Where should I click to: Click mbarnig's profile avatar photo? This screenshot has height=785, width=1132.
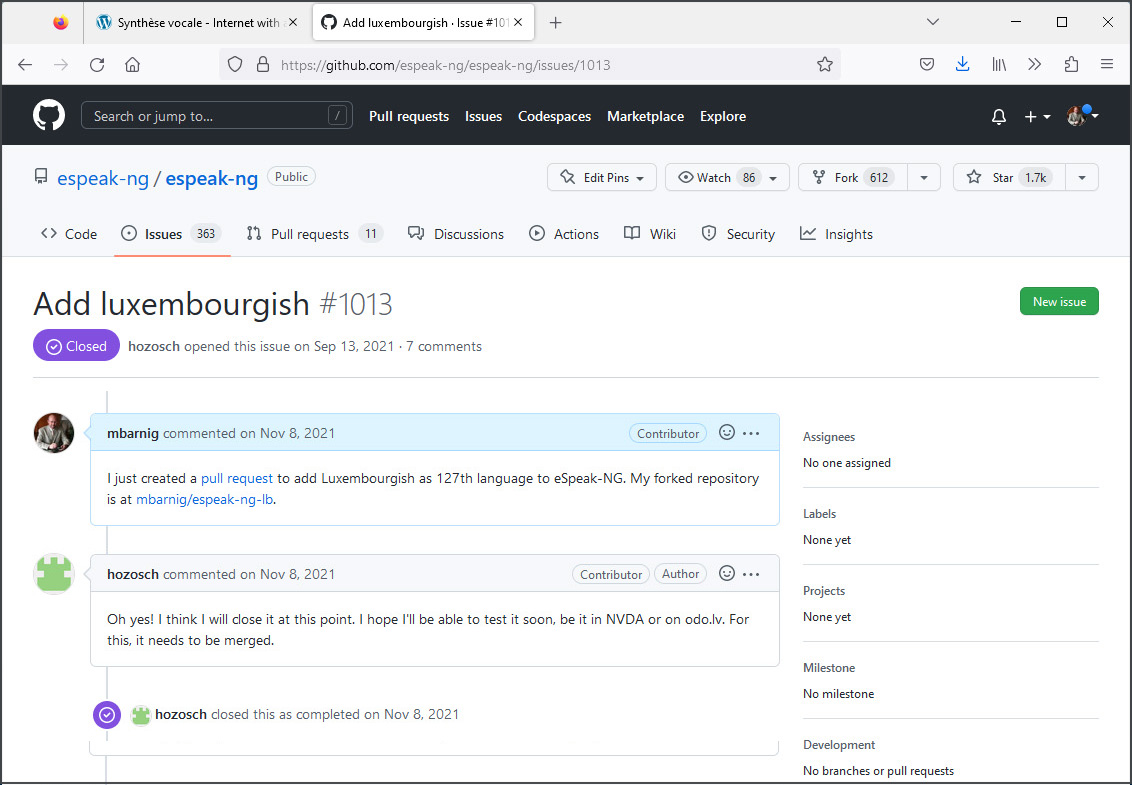pyautogui.click(x=54, y=433)
